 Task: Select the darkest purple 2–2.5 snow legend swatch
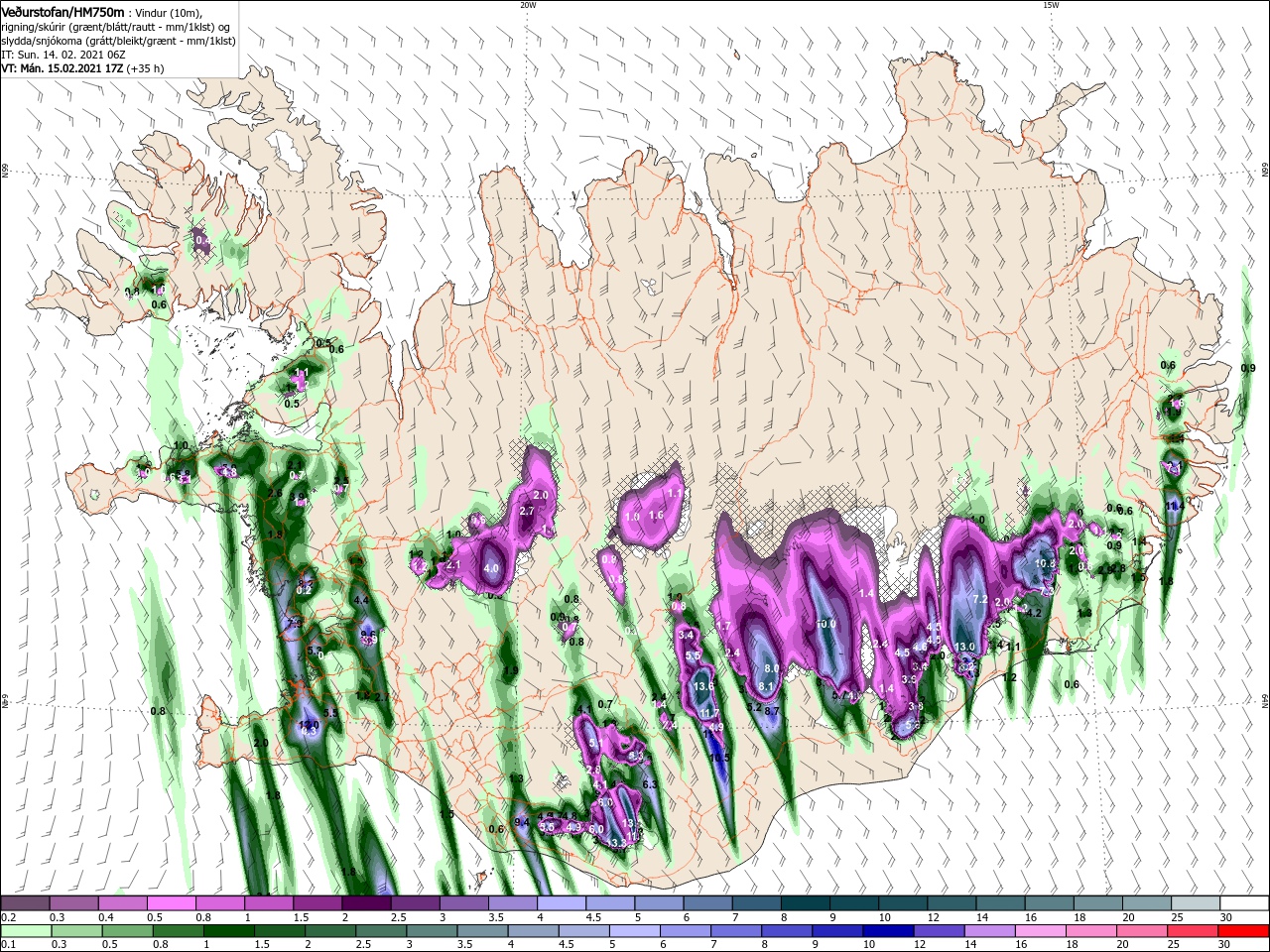(x=366, y=903)
